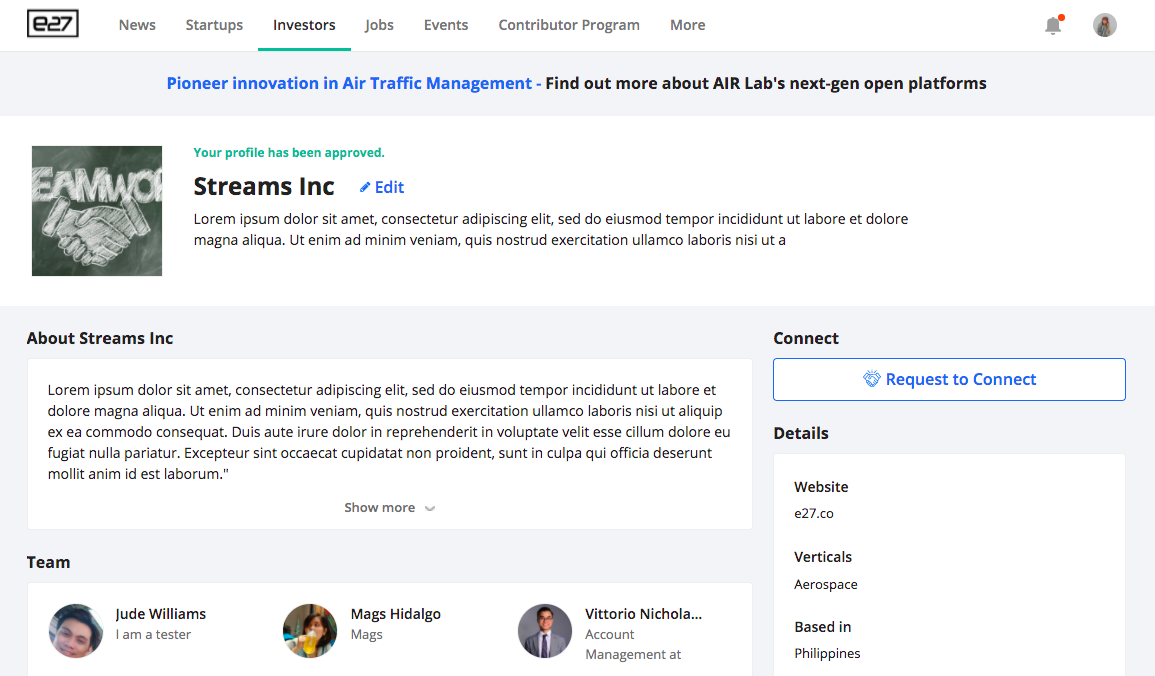This screenshot has width=1155, height=676.
Task: Edit the Streams Inc profile
Action: point(382,187)
